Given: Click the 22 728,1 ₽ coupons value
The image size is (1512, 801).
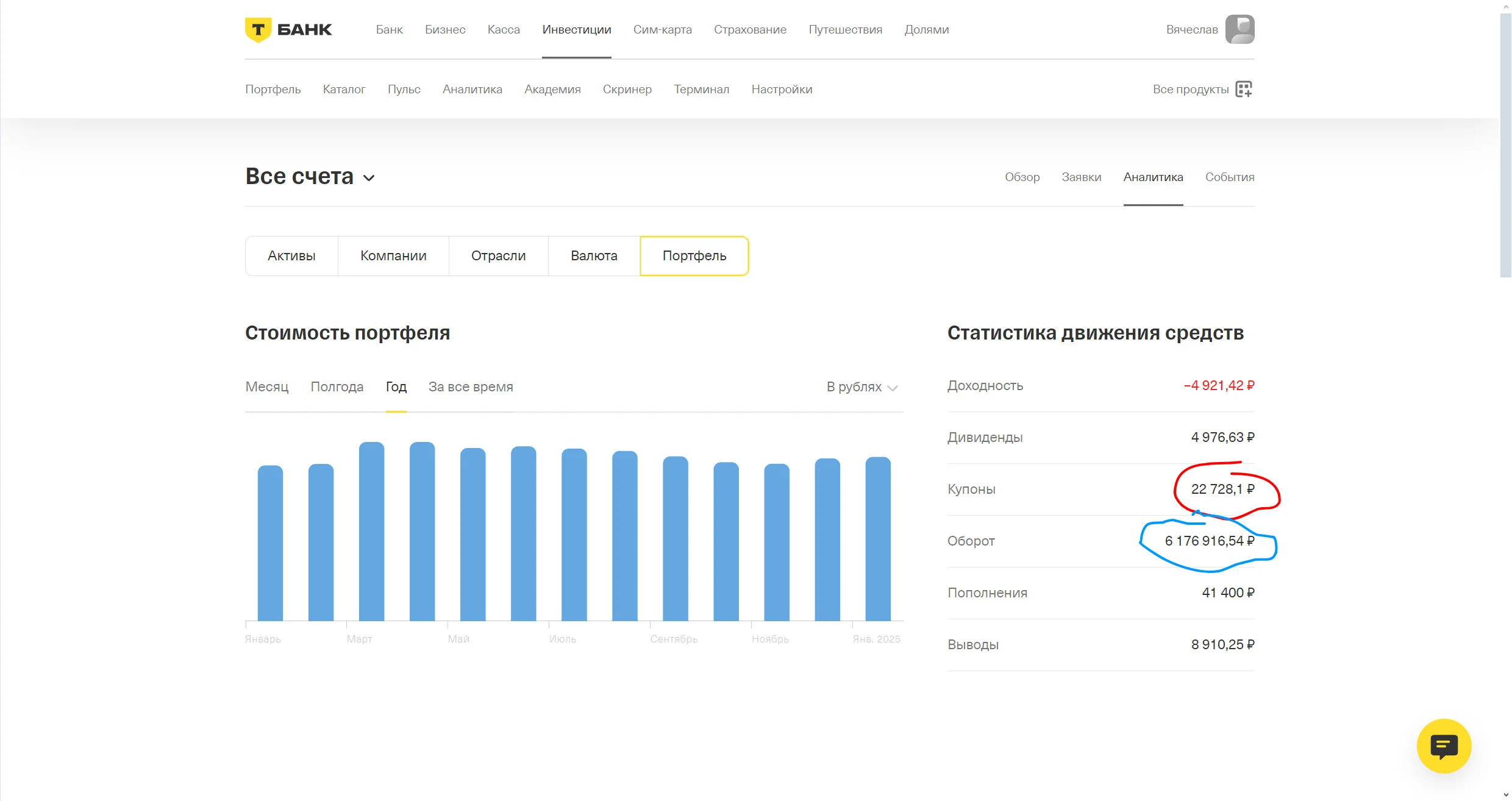Looking at the screenshot, I should coord(1222,489).
